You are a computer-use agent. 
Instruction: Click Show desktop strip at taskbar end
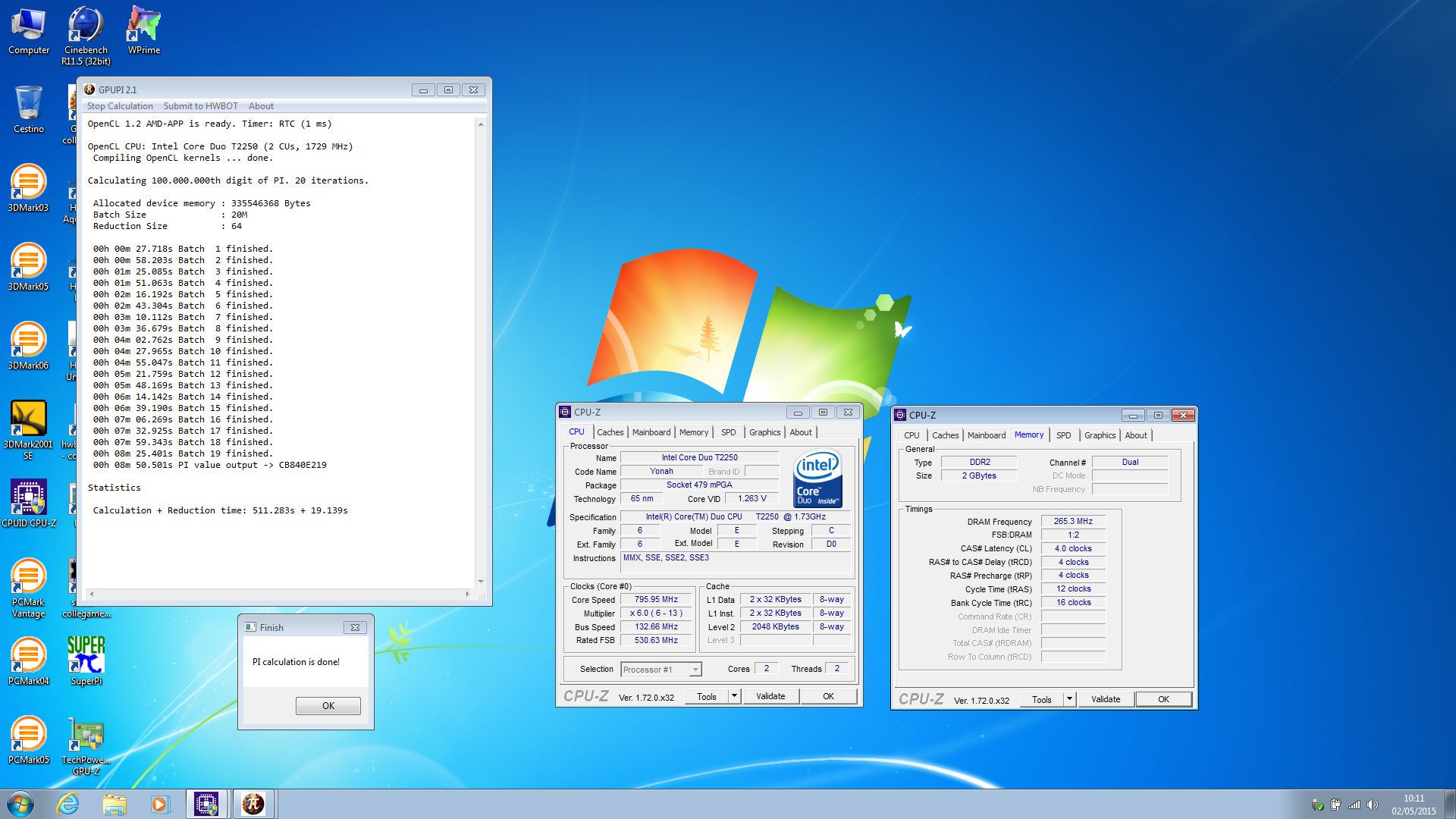(x=1450, y=805)
